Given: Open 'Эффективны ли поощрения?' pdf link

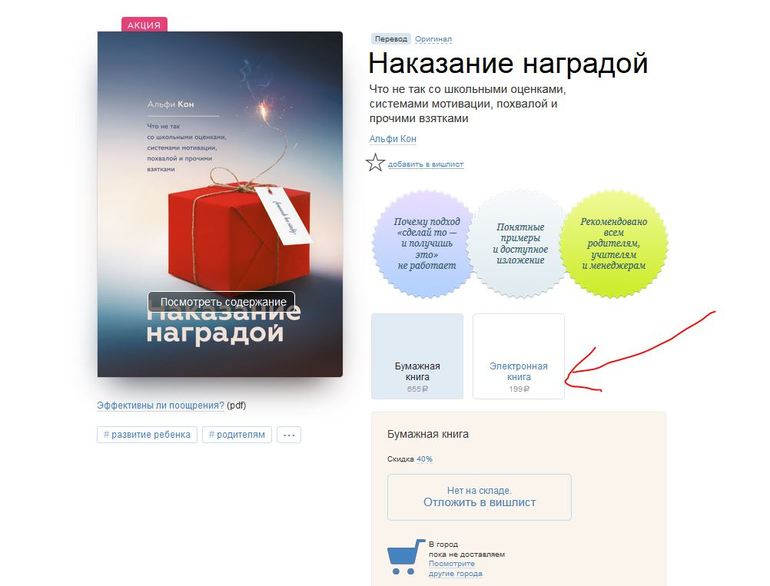Looking at the screenshot, I should pyautogui.click(x=160, y=405).
